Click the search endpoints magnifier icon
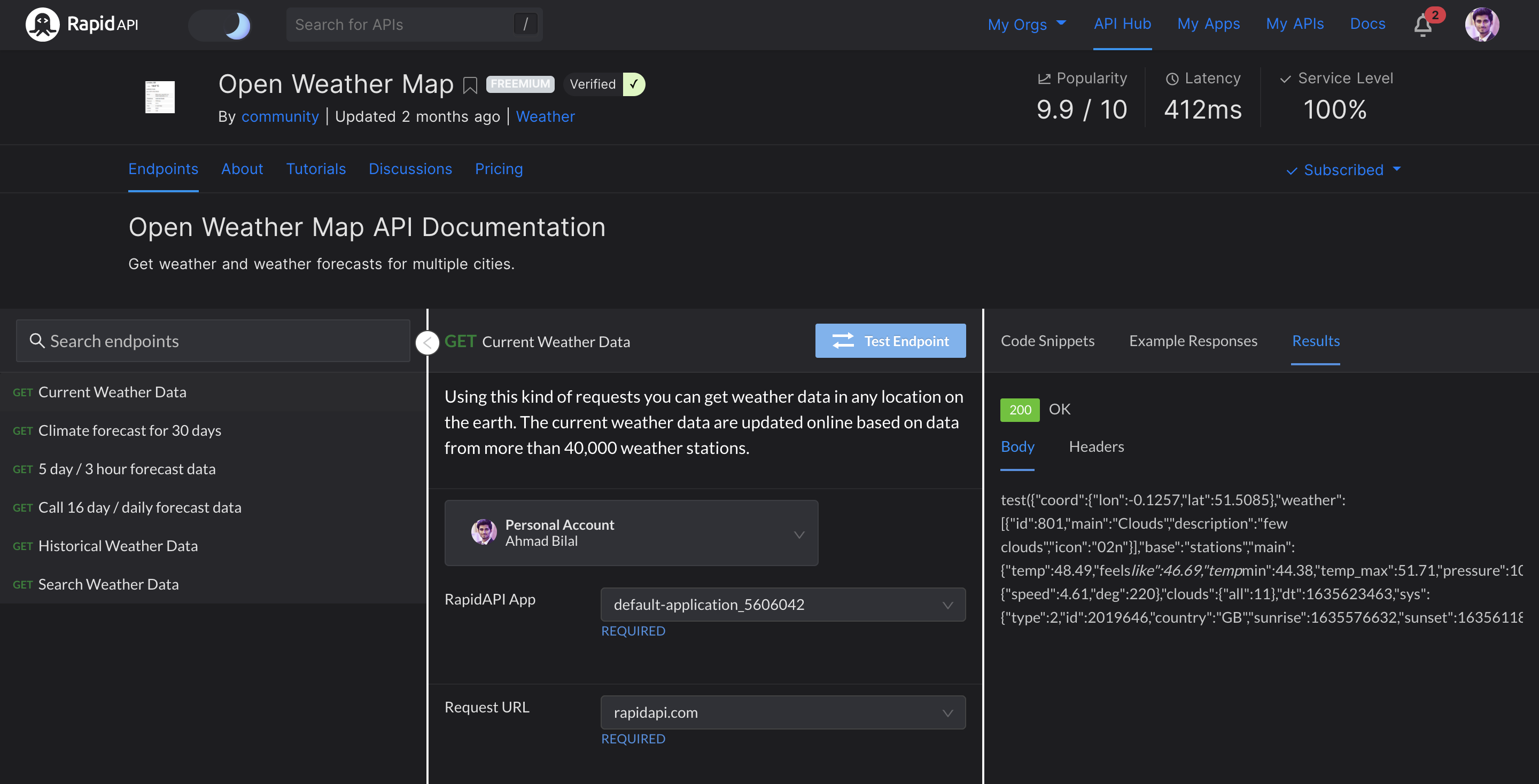Screen dimensions: 1539x784 pyautogui.click(x=37, y=340)
